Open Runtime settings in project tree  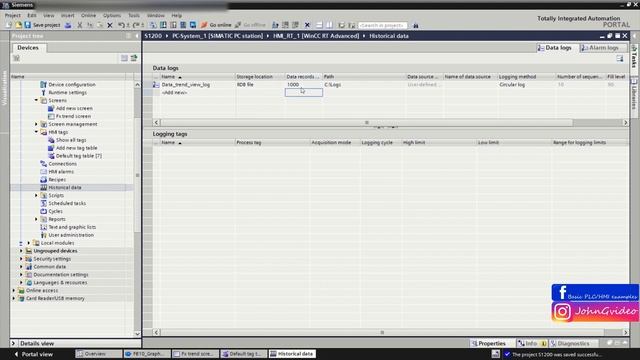(67, 93)
